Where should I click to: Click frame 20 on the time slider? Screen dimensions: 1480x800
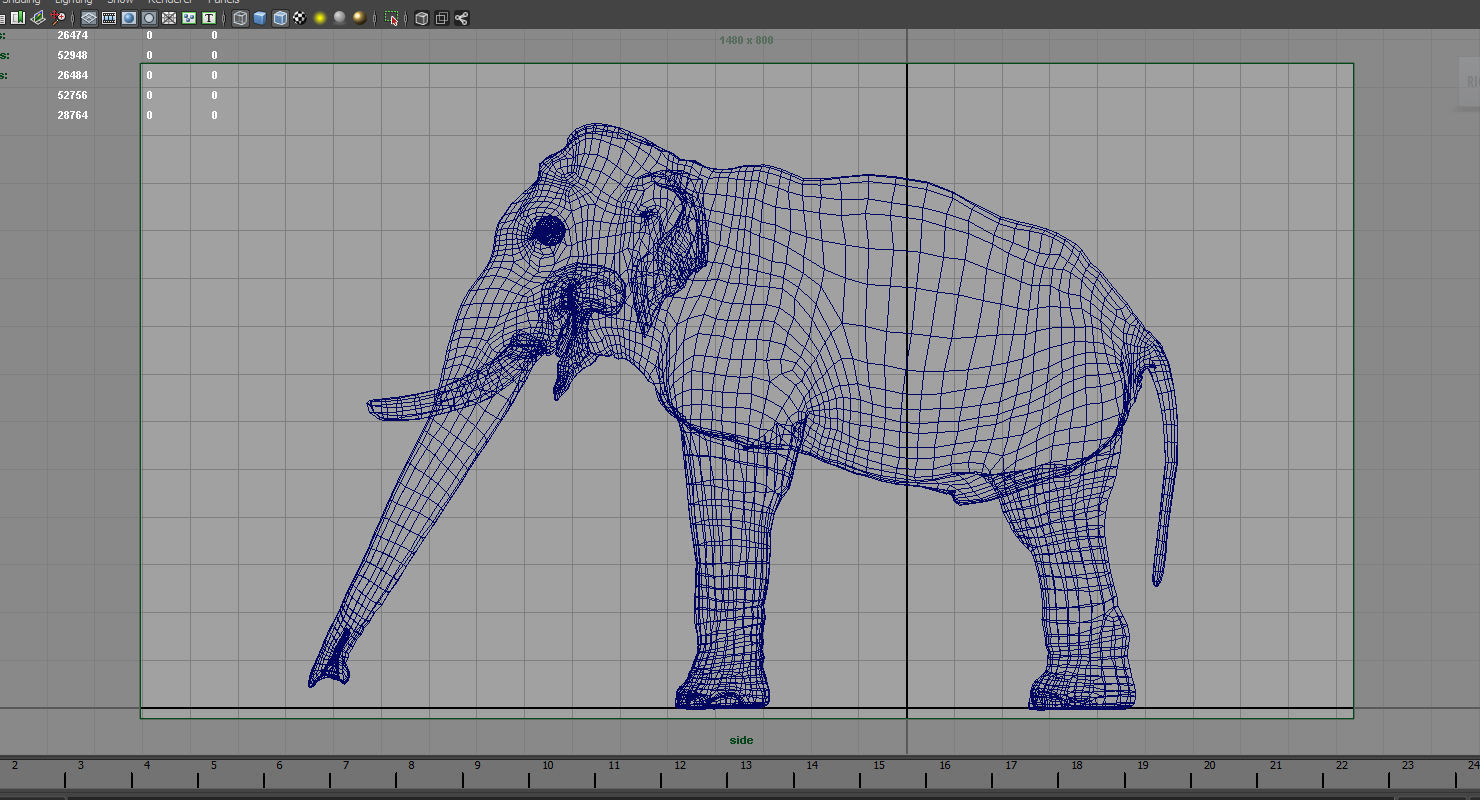pyautogui.click(x=1209, y=766)
